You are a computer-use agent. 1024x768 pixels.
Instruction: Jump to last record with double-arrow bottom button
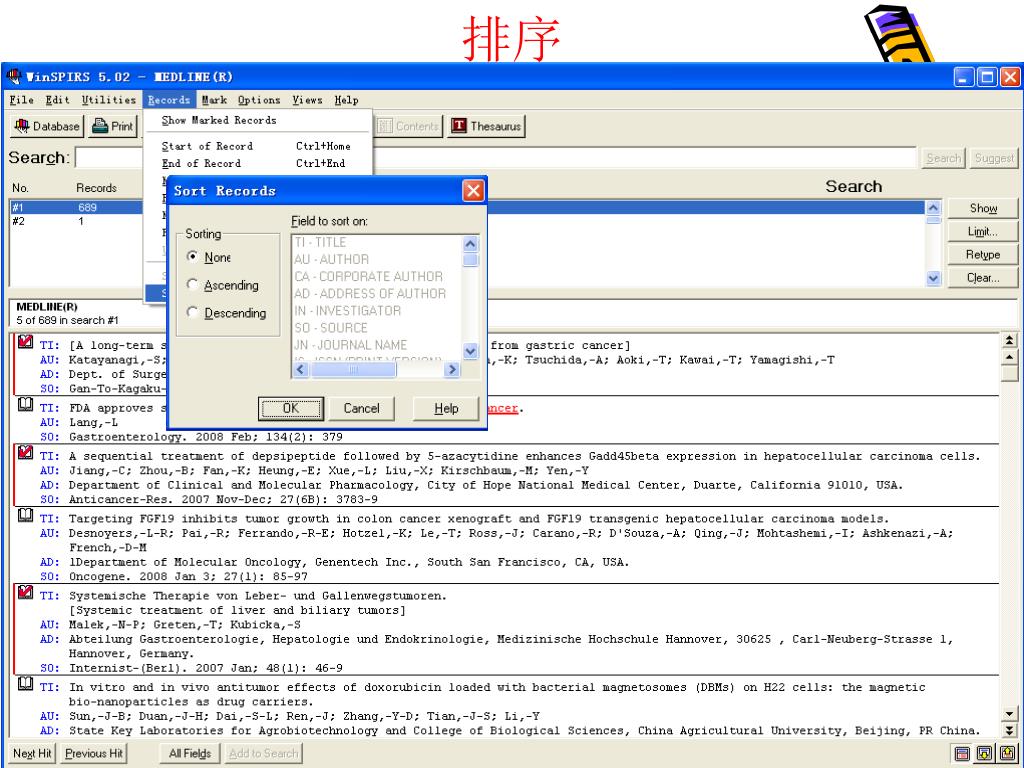tap(1010, 731)
